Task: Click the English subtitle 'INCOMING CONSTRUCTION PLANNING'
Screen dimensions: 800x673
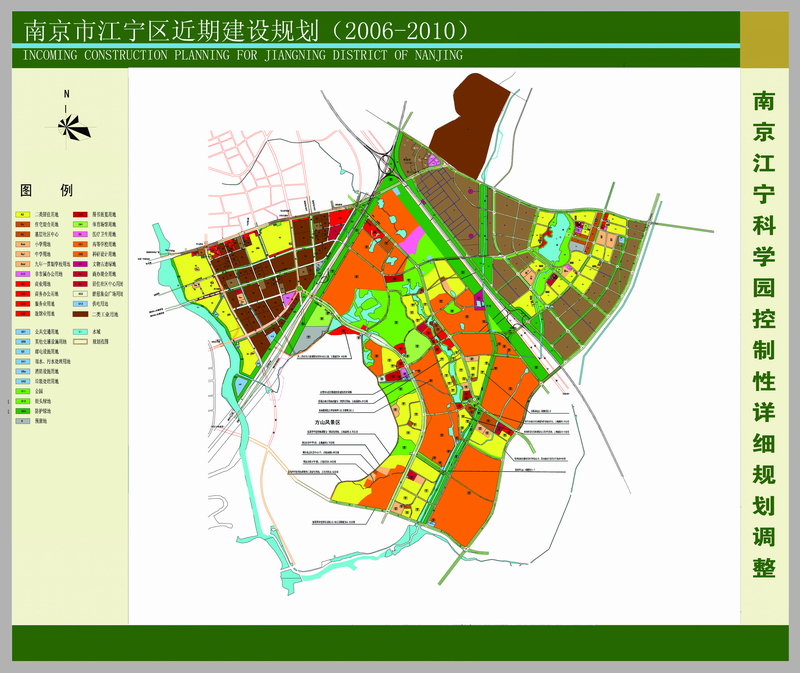Action: pos(242,55)
